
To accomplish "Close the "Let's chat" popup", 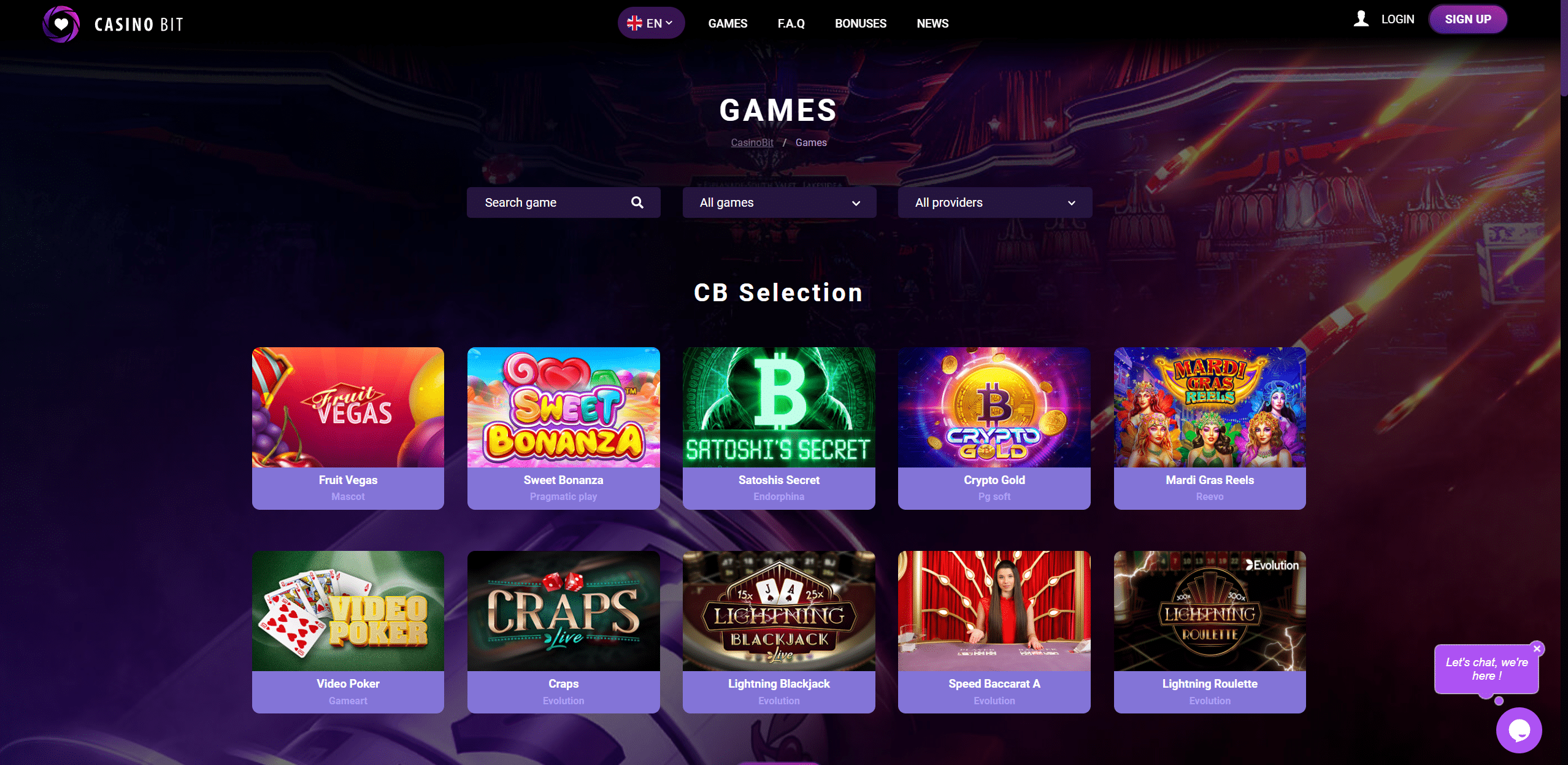I will click(x=1537, y=648).
